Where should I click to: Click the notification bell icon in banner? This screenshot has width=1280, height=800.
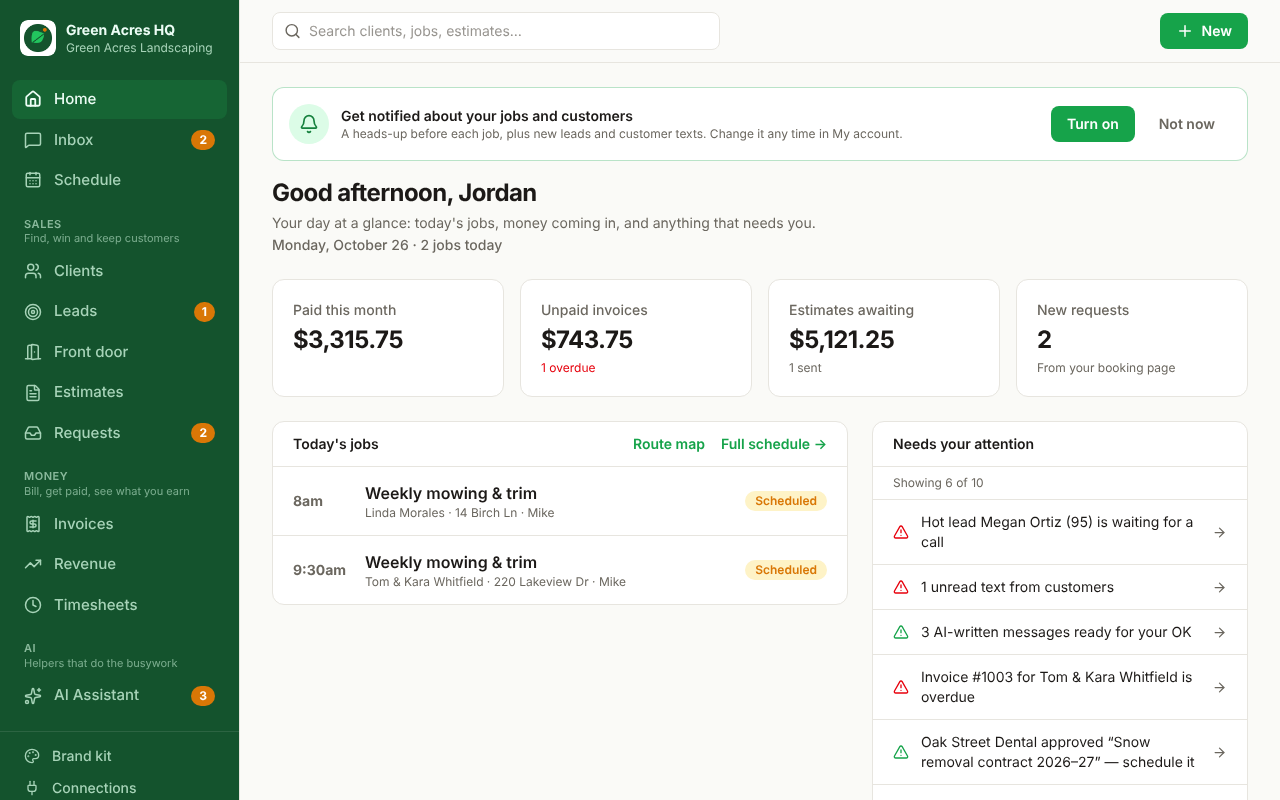[x=309, y=124]
